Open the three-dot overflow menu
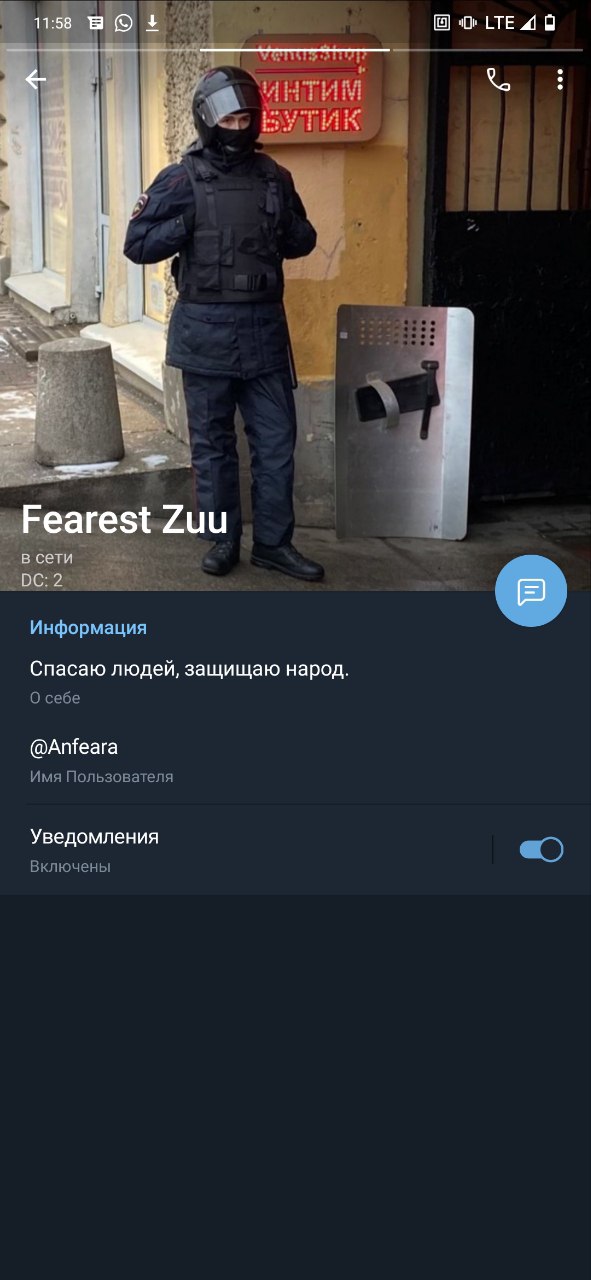The height and width of the screenshot is (1280, 591). (x=560, y=80)
